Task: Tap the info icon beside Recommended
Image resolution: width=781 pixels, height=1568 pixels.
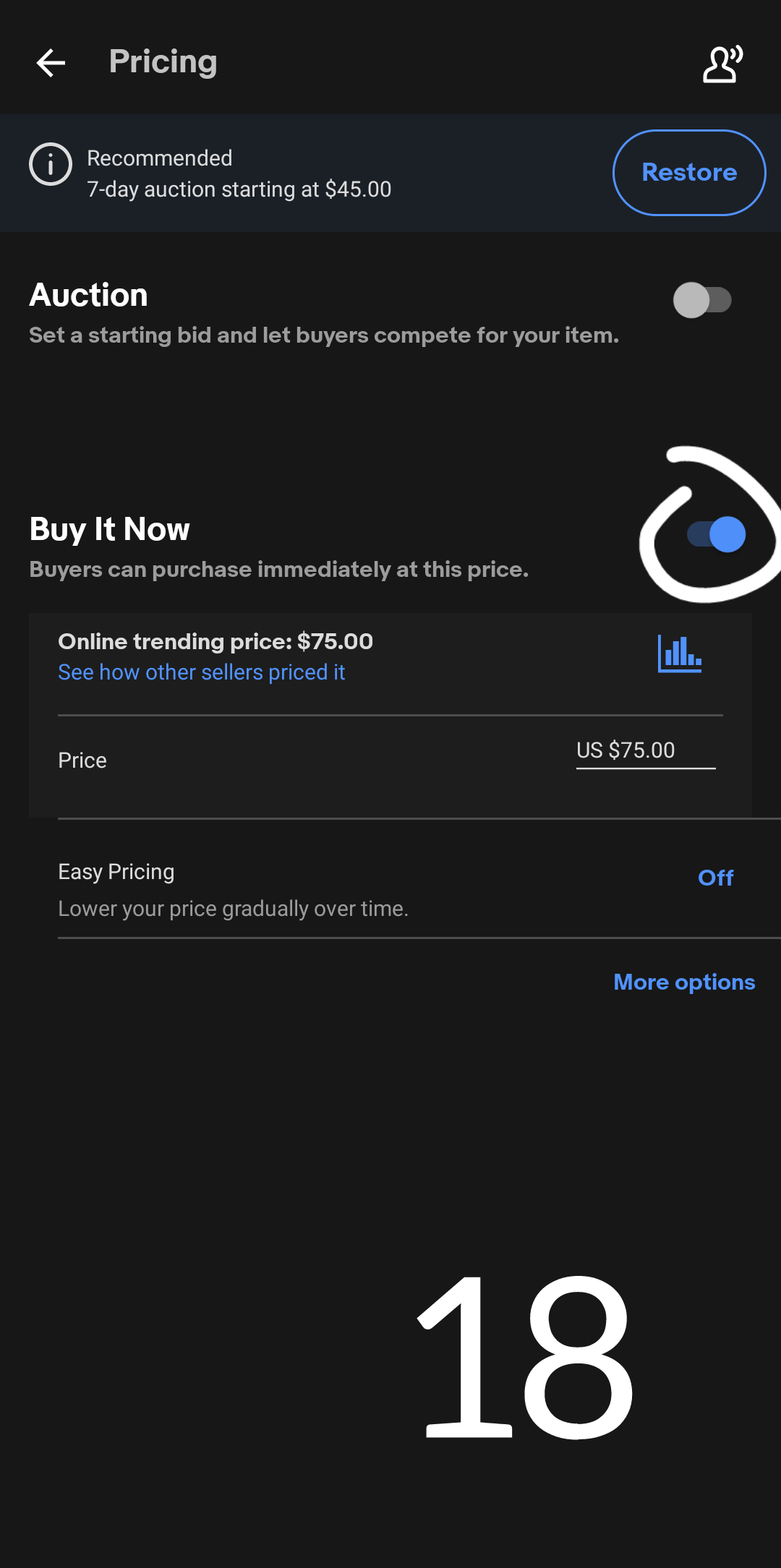Action: point(50,165)
